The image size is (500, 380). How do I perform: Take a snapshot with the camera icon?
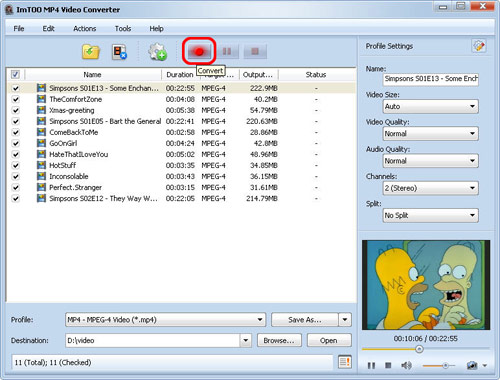[x=472, y=366]
